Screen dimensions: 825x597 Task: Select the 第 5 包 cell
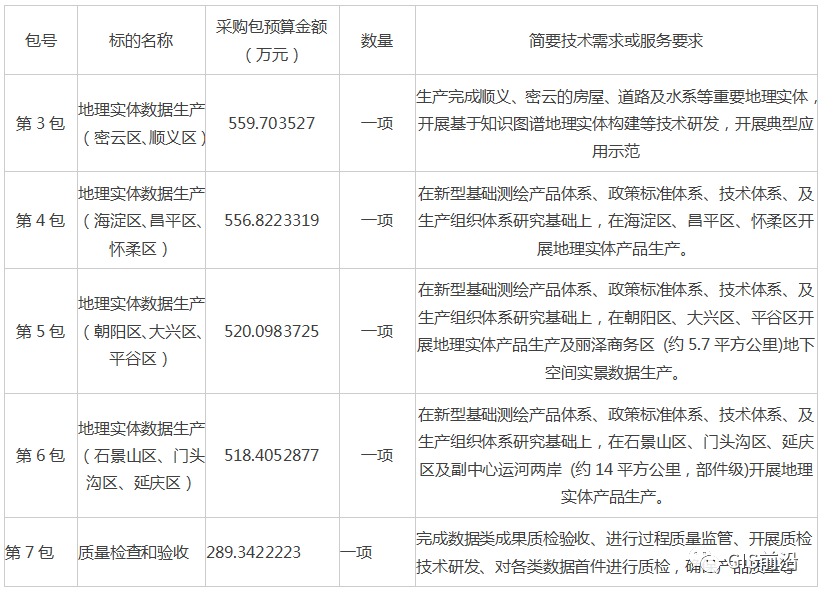[41, 331]
